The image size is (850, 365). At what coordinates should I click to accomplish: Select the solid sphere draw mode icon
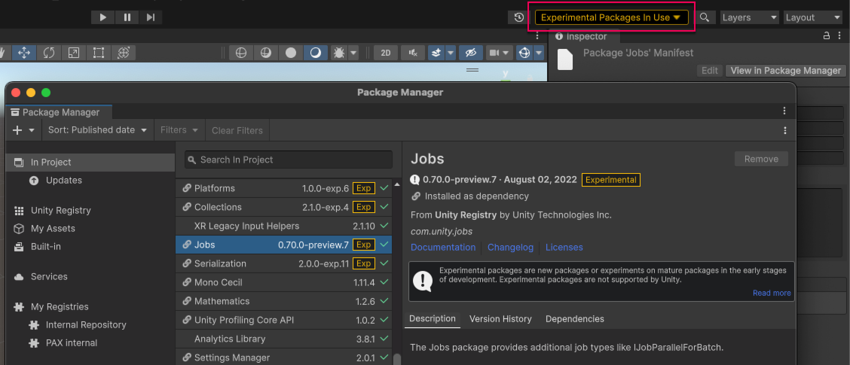click(291, 53)
